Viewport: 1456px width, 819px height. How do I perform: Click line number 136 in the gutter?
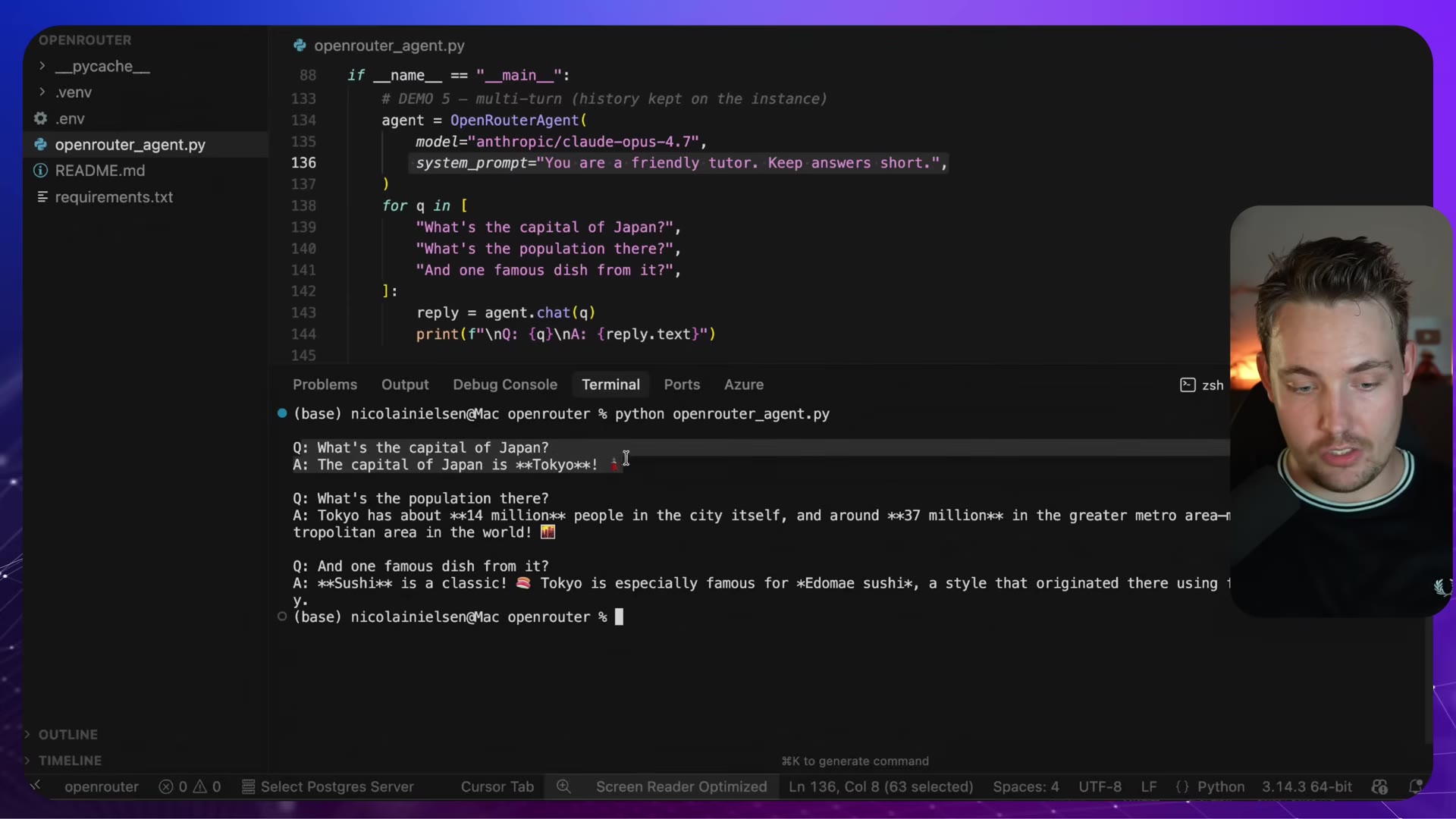pos(303,162)
